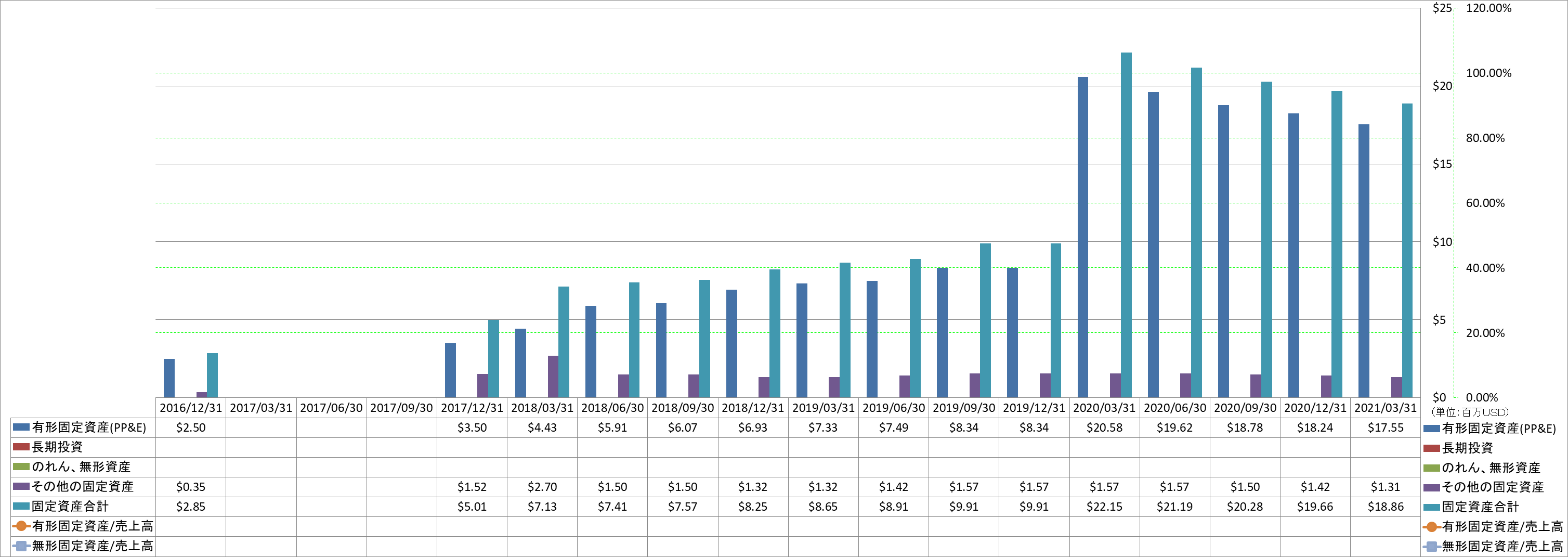Select the 2020/03/31 date column header
The height and width of the screenshot is (557, 1568).
pos(1104,408)
